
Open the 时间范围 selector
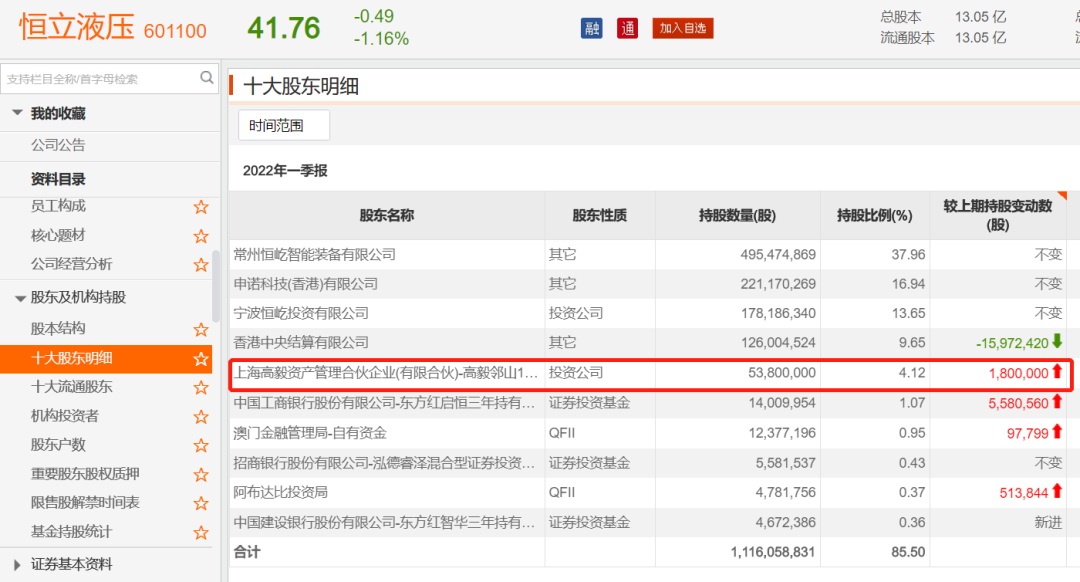coord(284,125)
